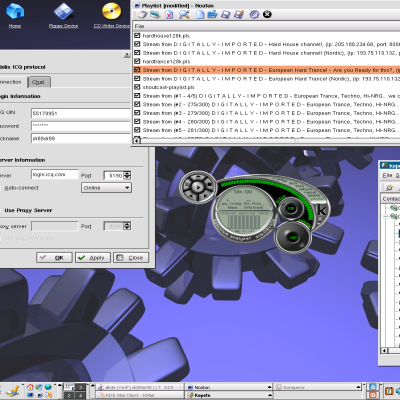400x400 pixels.
Task: Toggle checkbox for Hard House channel (Nordic) stream
Action: pos(137,53)
